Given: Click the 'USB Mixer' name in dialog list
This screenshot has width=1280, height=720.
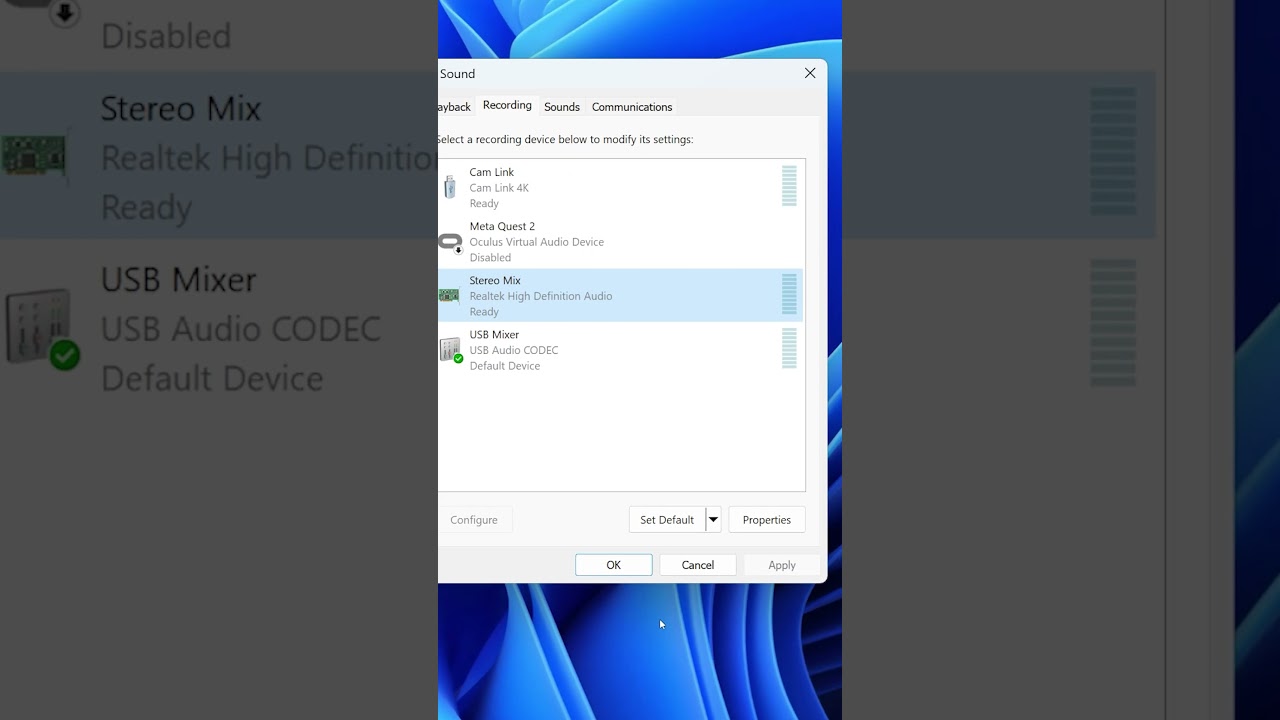Looking at the screenshot, I should click(494, 335).
